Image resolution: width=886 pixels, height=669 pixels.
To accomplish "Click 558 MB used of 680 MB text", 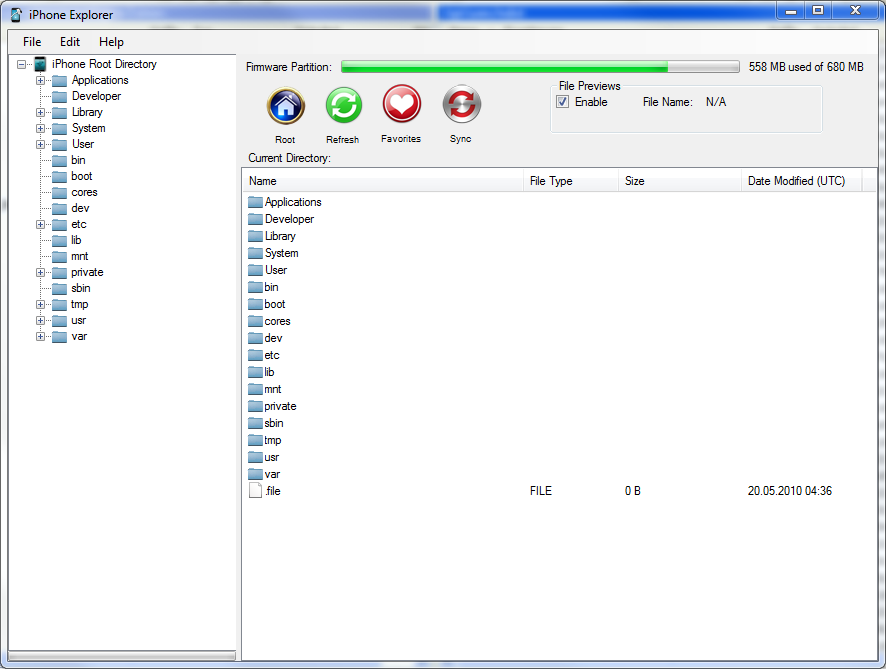I will (x=806, y=67).
